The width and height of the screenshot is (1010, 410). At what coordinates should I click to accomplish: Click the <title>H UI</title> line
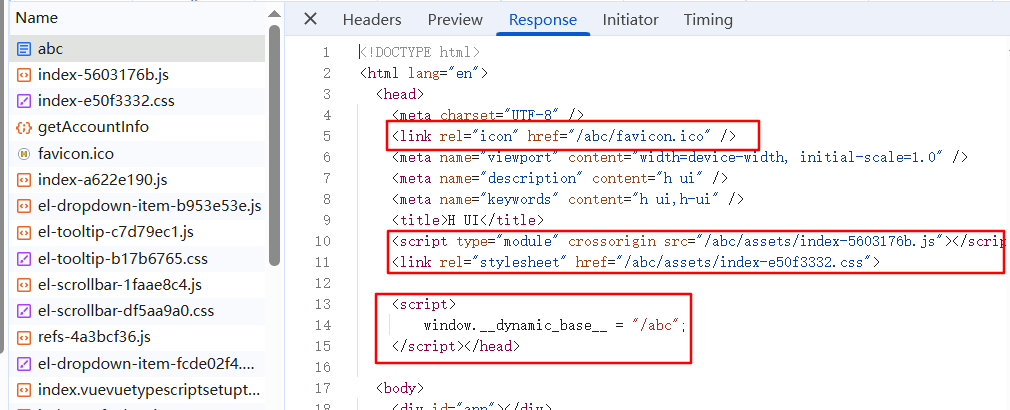468,221
